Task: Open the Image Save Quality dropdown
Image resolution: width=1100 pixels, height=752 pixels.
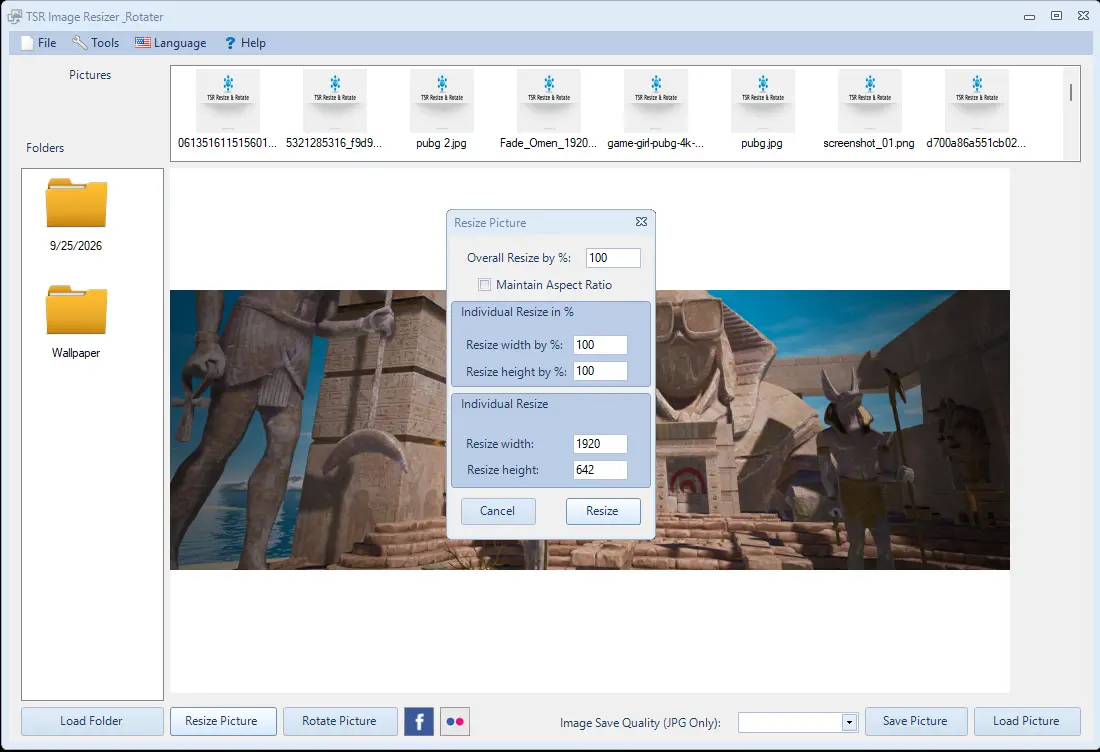Action: click(849, 722)
